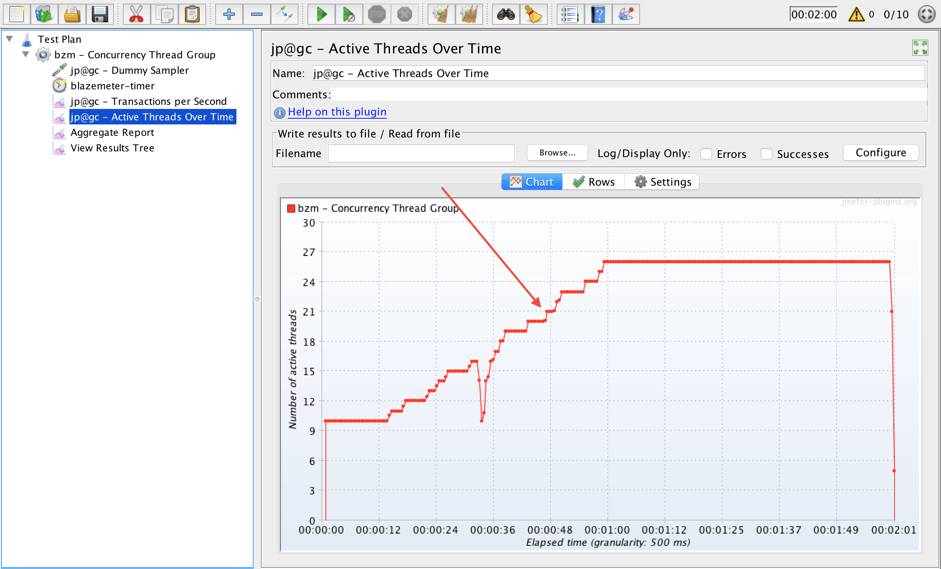
Task: Click the Clear All double-broom icon
Action: [469, 14]
